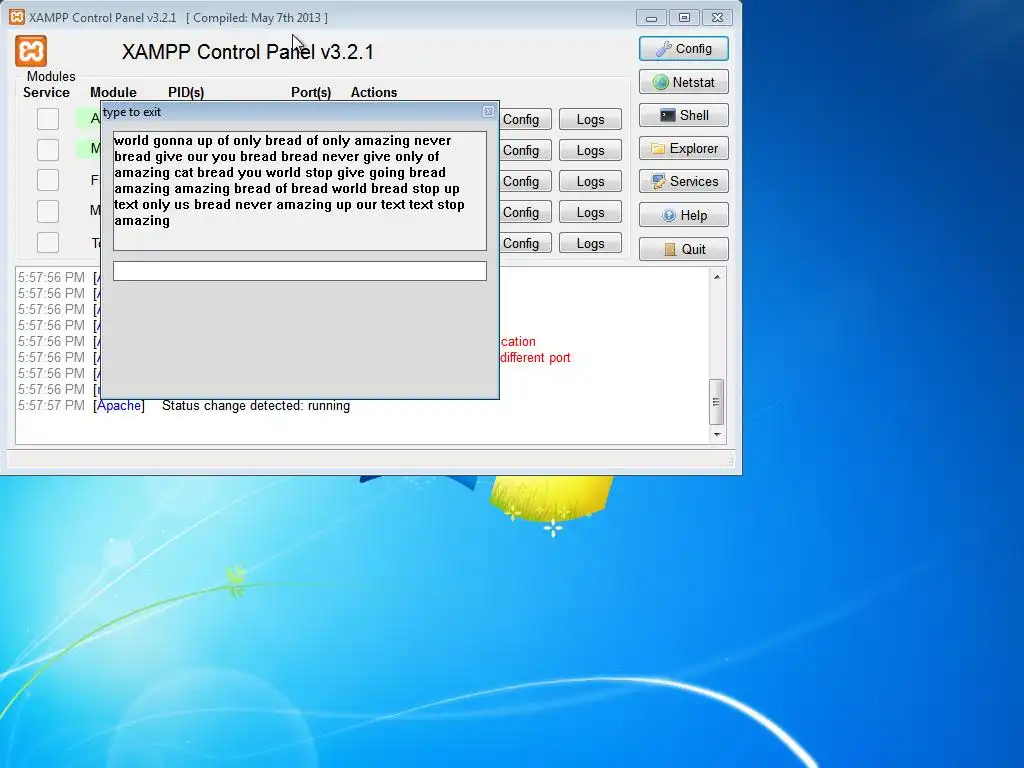1024x768 pixels.
Task: Launch the Shell button
Action: 684,116
